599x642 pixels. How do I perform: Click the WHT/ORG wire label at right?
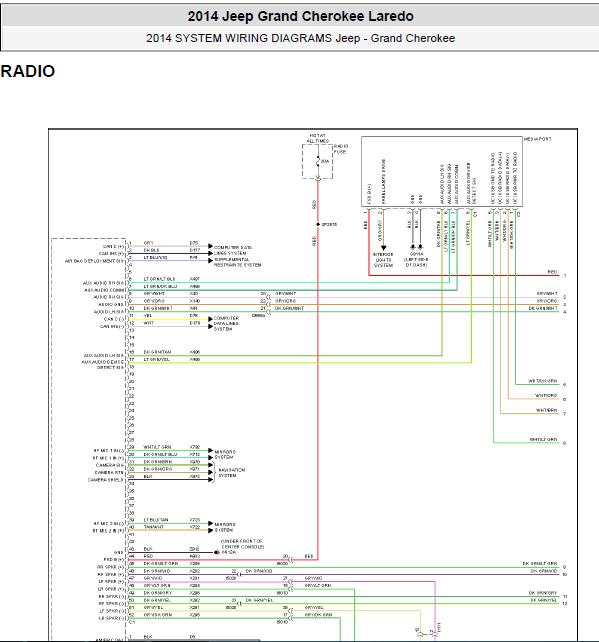coord(546,396)
